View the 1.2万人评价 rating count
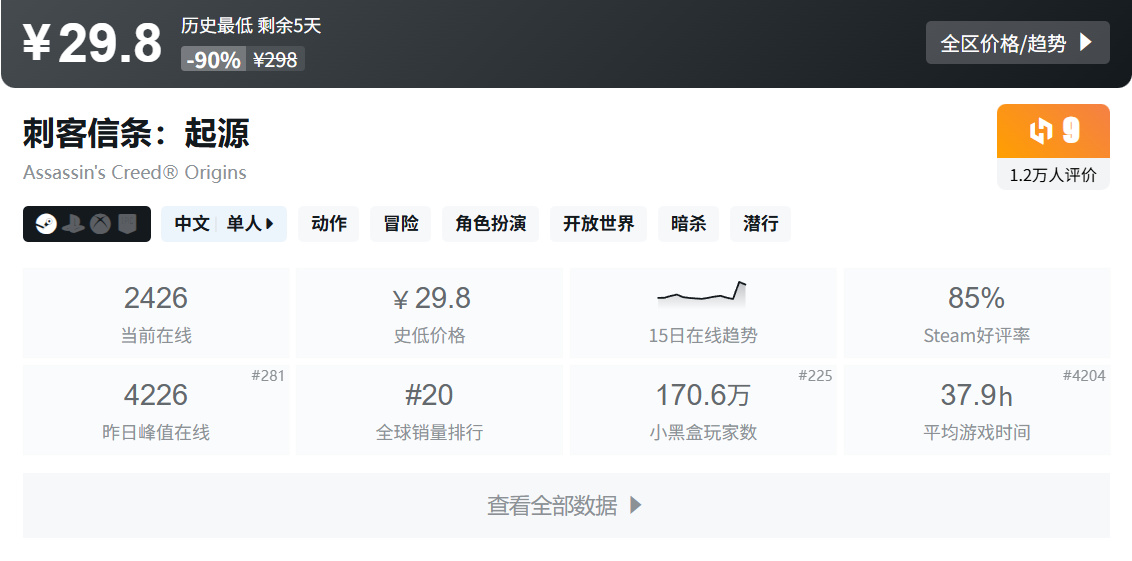 click(1053, 175)
